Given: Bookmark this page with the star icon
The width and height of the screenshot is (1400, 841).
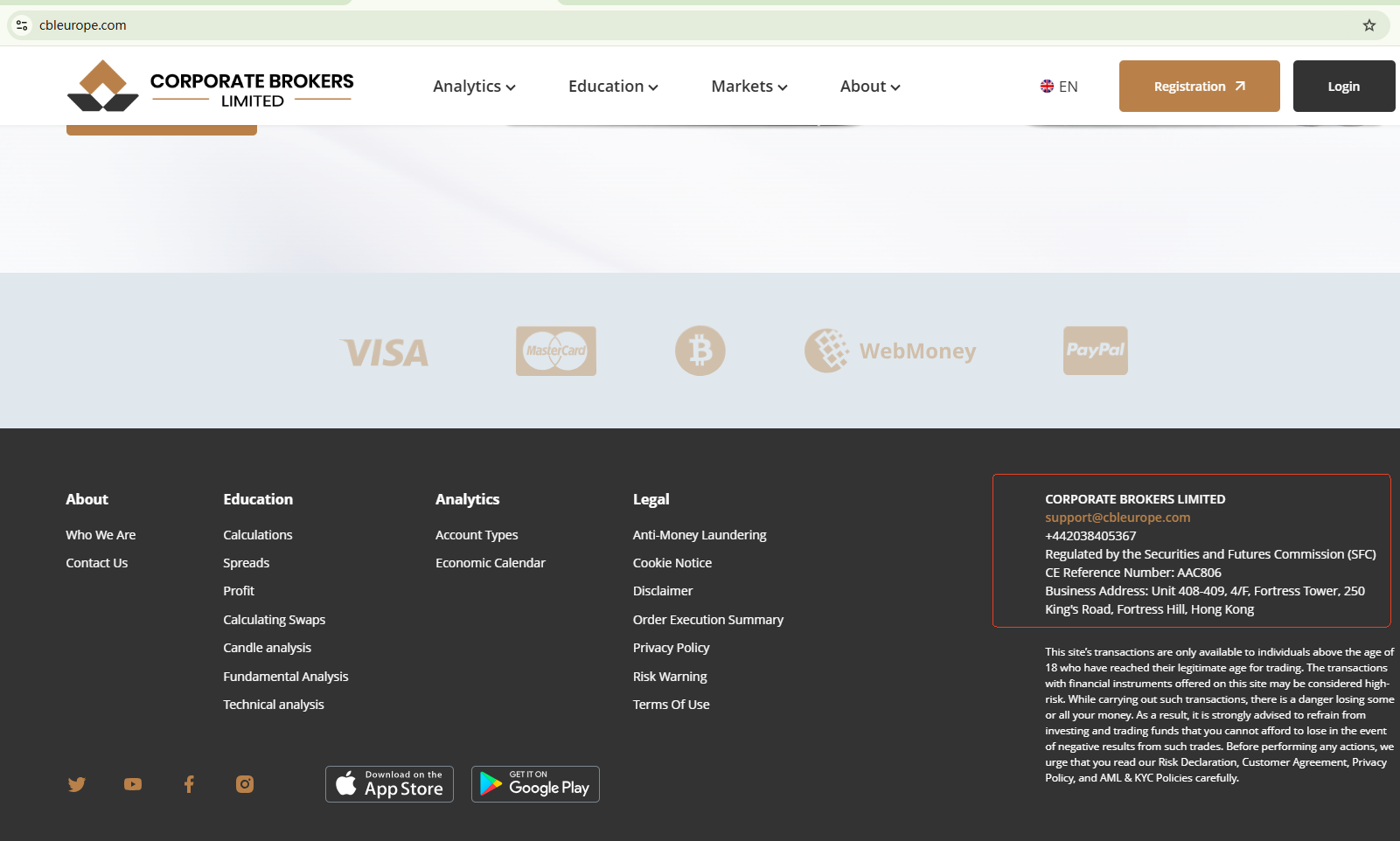Looking at the screenshot, I should click(x=1369, y=25).
